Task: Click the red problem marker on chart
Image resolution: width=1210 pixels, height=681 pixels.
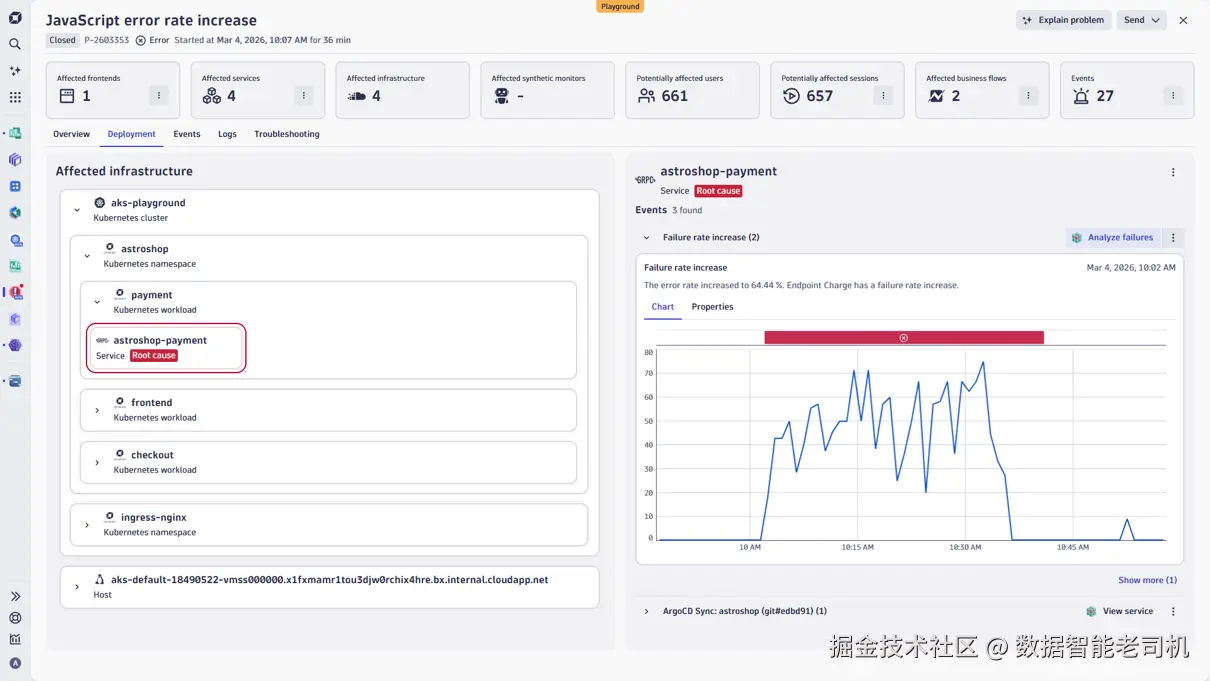Action: [903, 338]
